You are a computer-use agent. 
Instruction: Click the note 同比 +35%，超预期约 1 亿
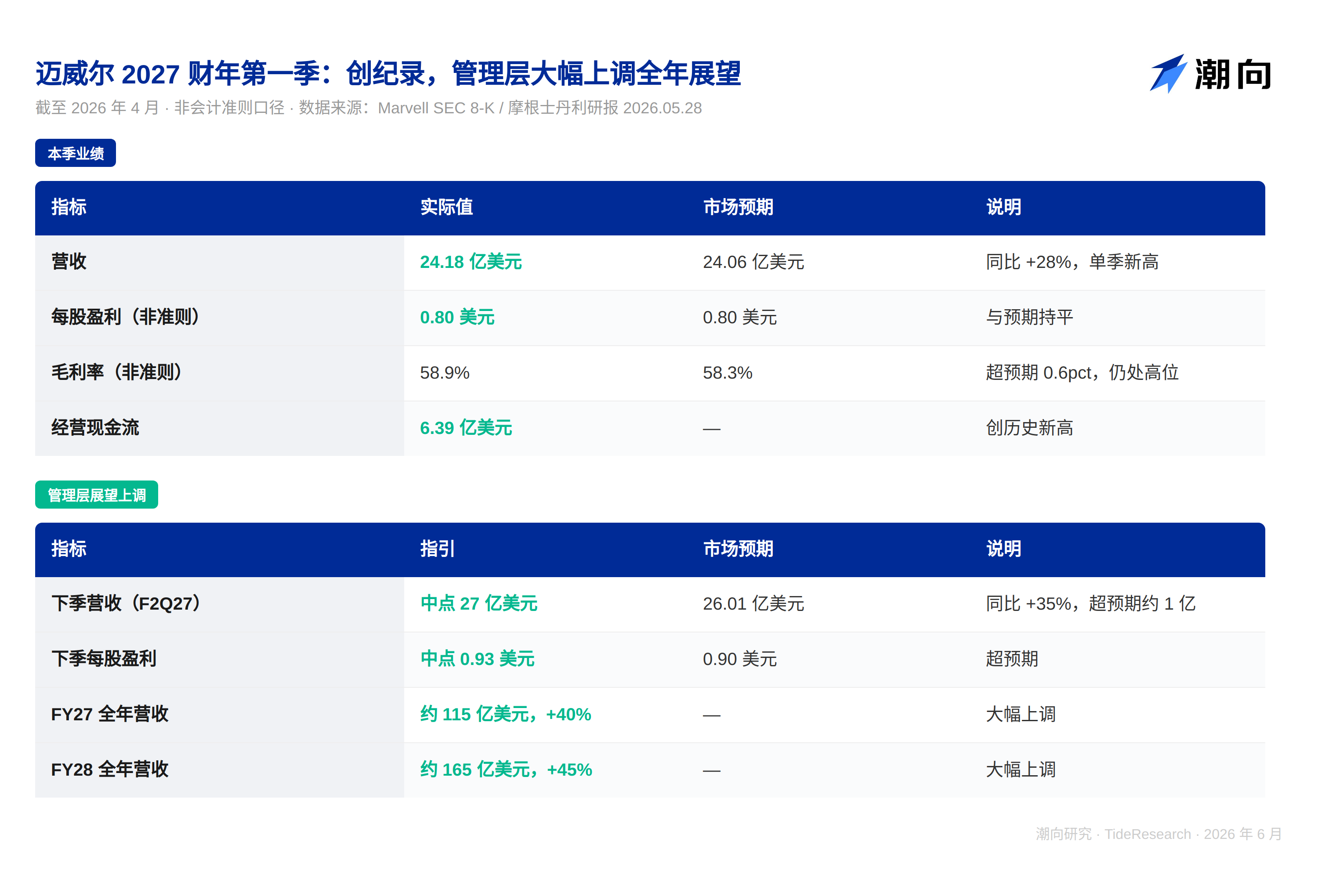tap(1090, 603)
